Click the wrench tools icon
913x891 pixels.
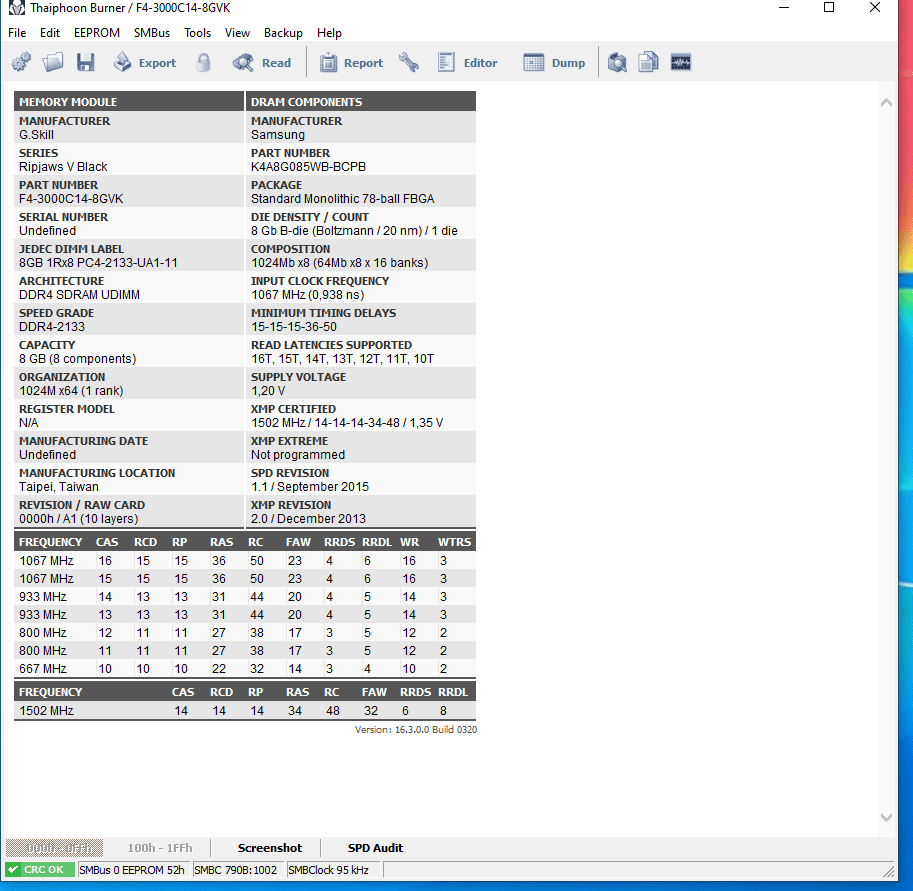tap(409, 62)
